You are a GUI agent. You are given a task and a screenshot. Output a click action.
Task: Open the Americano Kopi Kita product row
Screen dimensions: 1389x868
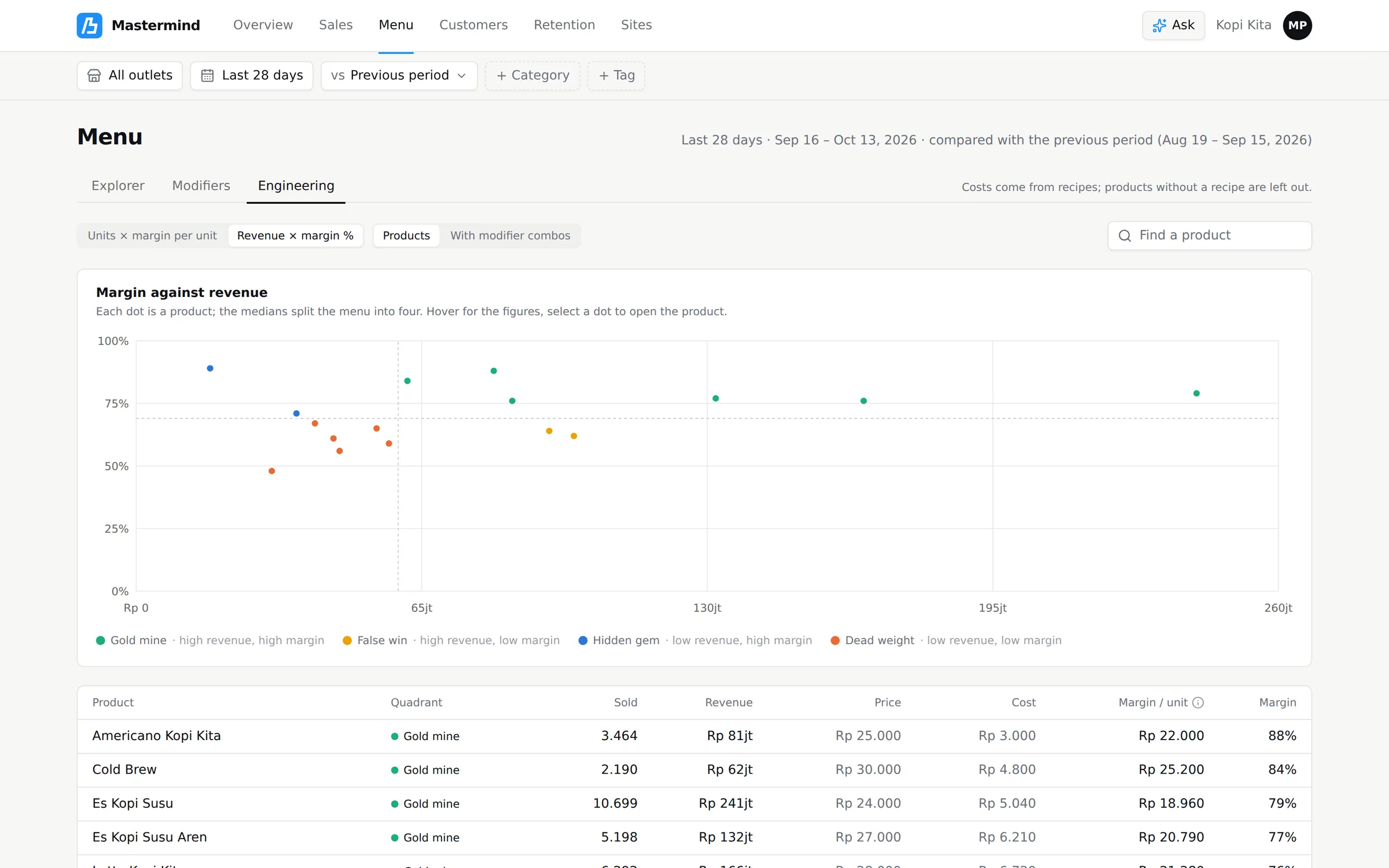click(x=694, y=736)
